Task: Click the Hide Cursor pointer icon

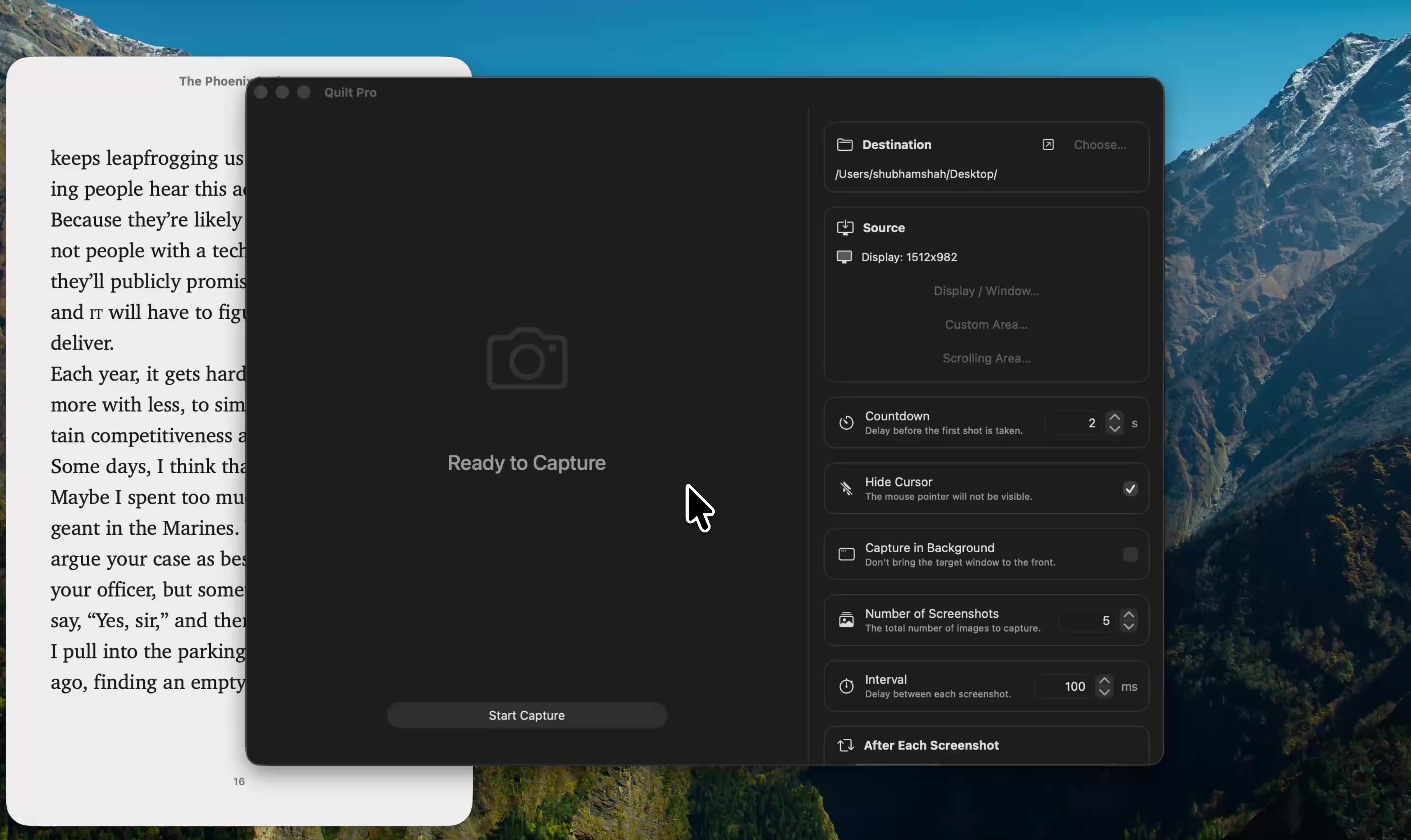Action: pyautogui.click(x=846, y=488)
